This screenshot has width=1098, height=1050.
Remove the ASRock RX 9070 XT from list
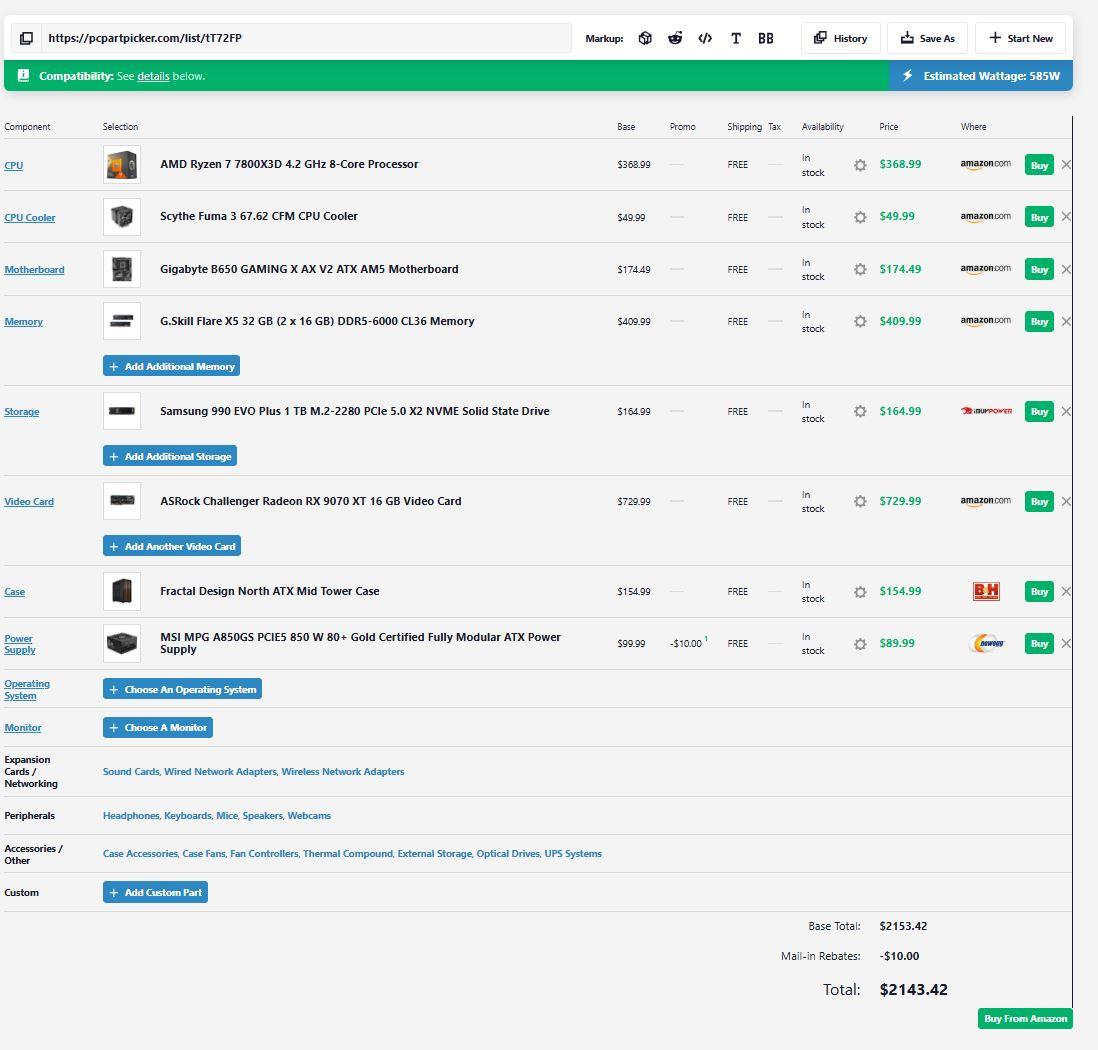1066,501
